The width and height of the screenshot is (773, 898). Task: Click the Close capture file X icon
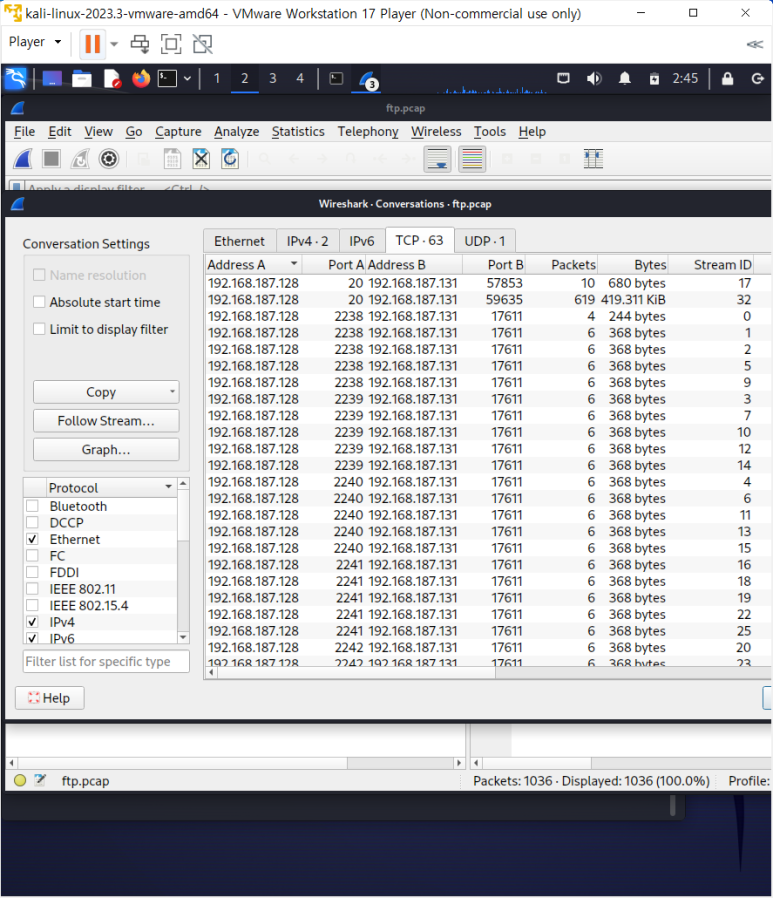(x=201, y=159)
